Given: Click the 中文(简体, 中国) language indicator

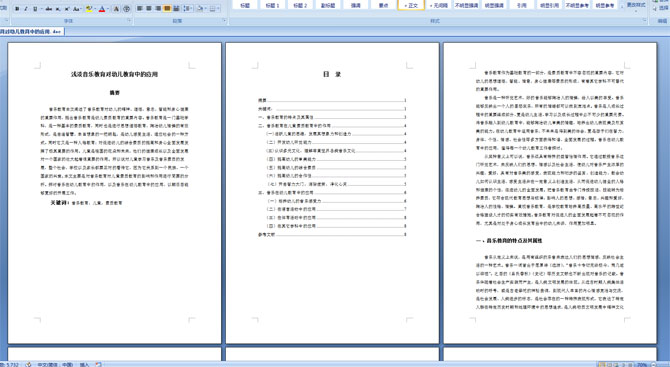Looking at the screenshot, I should [x=55, y=364].
